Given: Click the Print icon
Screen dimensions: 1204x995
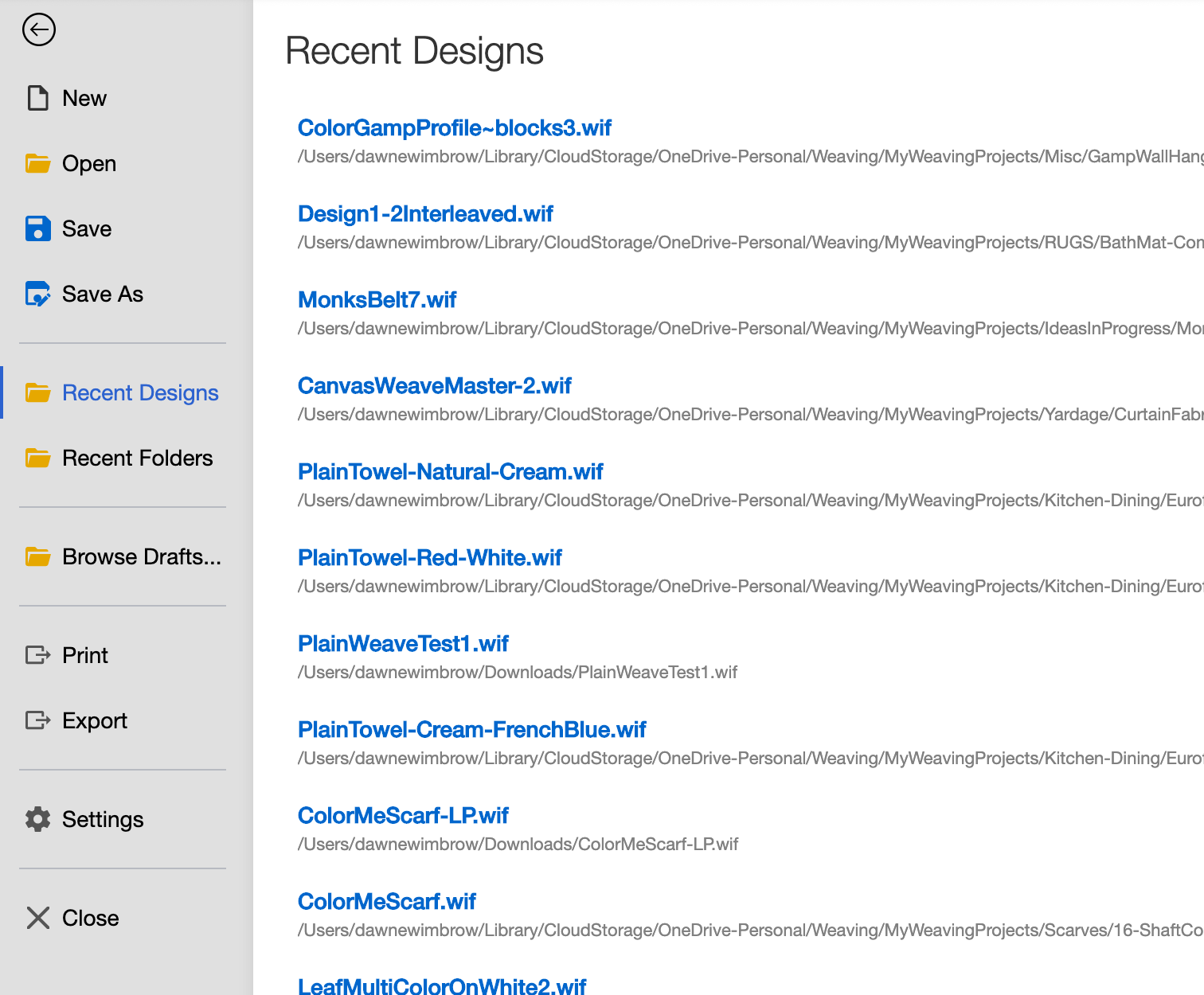Looking at the screenshot, I should pyautogui.click(x=37, y=655).
